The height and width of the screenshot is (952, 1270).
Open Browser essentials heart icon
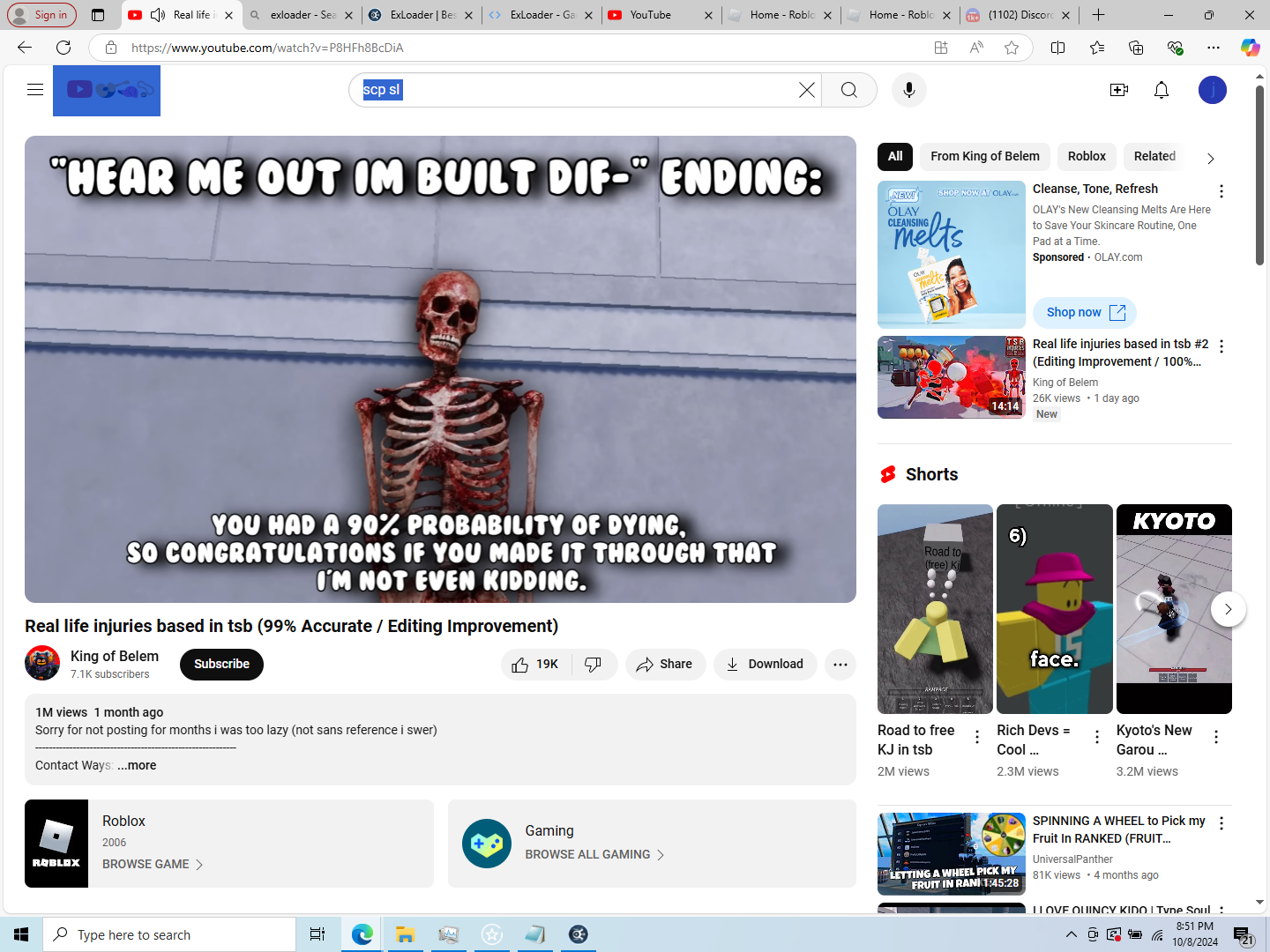(1175, 48)
